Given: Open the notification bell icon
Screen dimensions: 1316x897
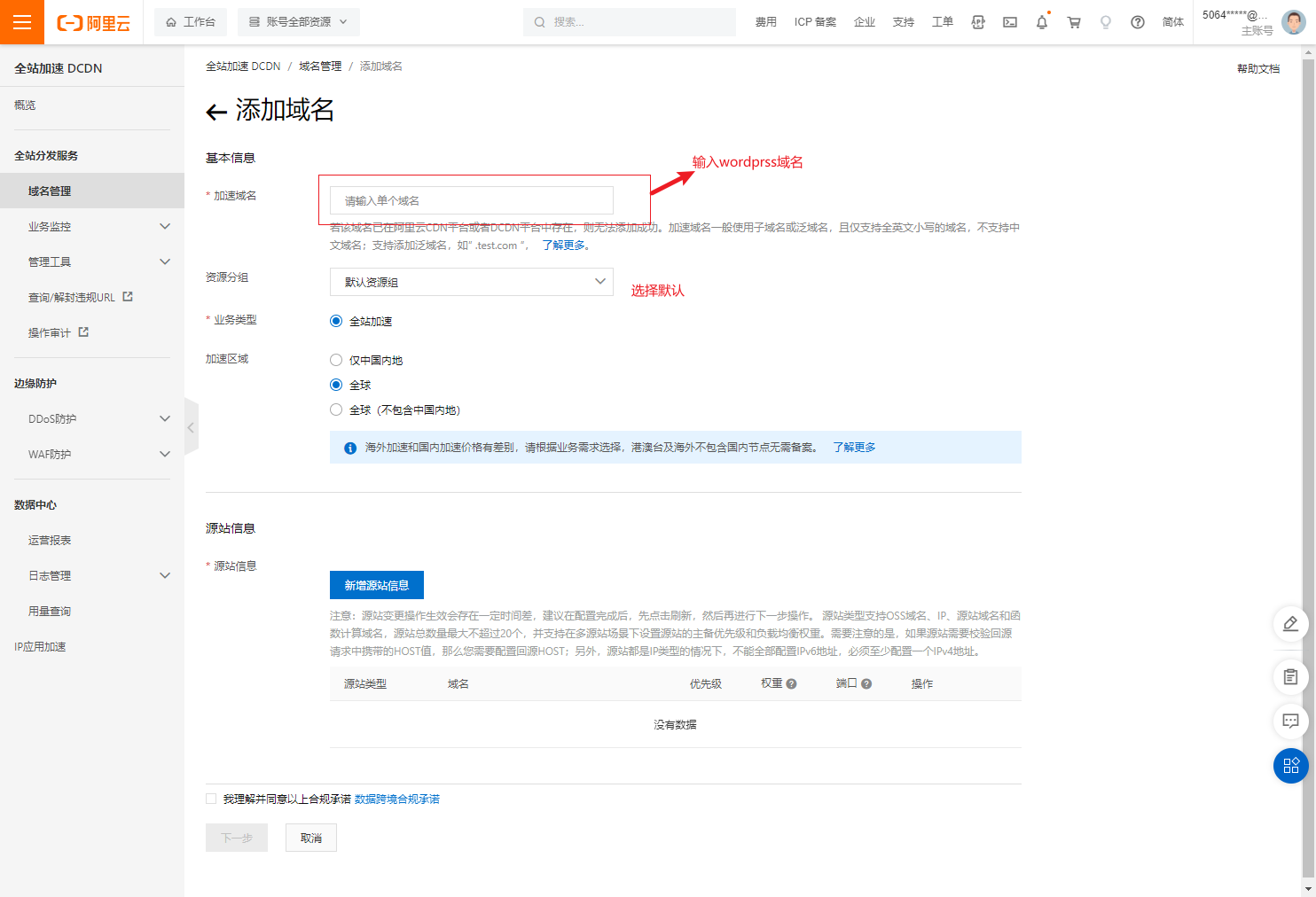Looking at the screenshot, I should (x=1042, y=22).
